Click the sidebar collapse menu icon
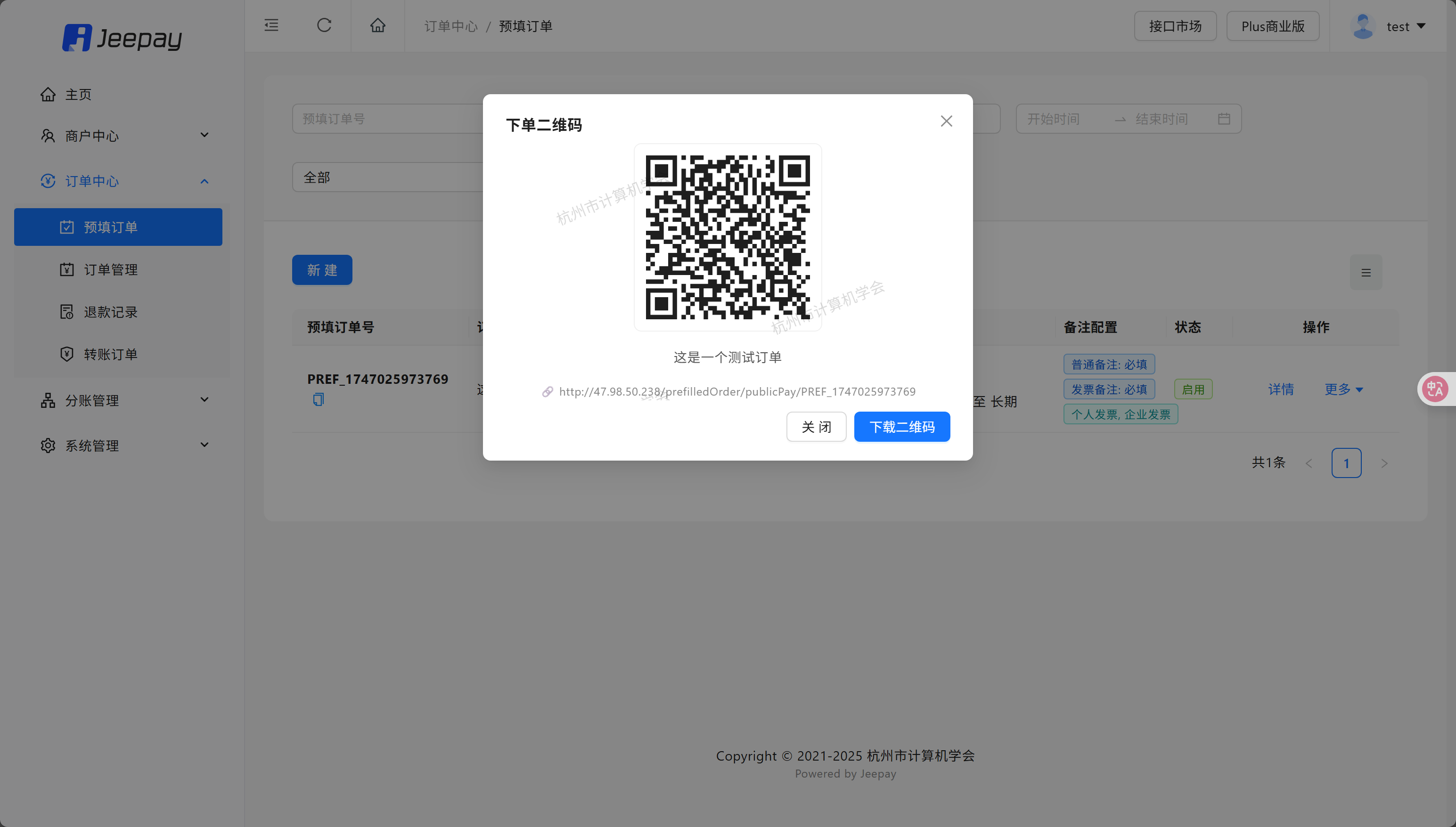 coord(271,25)
